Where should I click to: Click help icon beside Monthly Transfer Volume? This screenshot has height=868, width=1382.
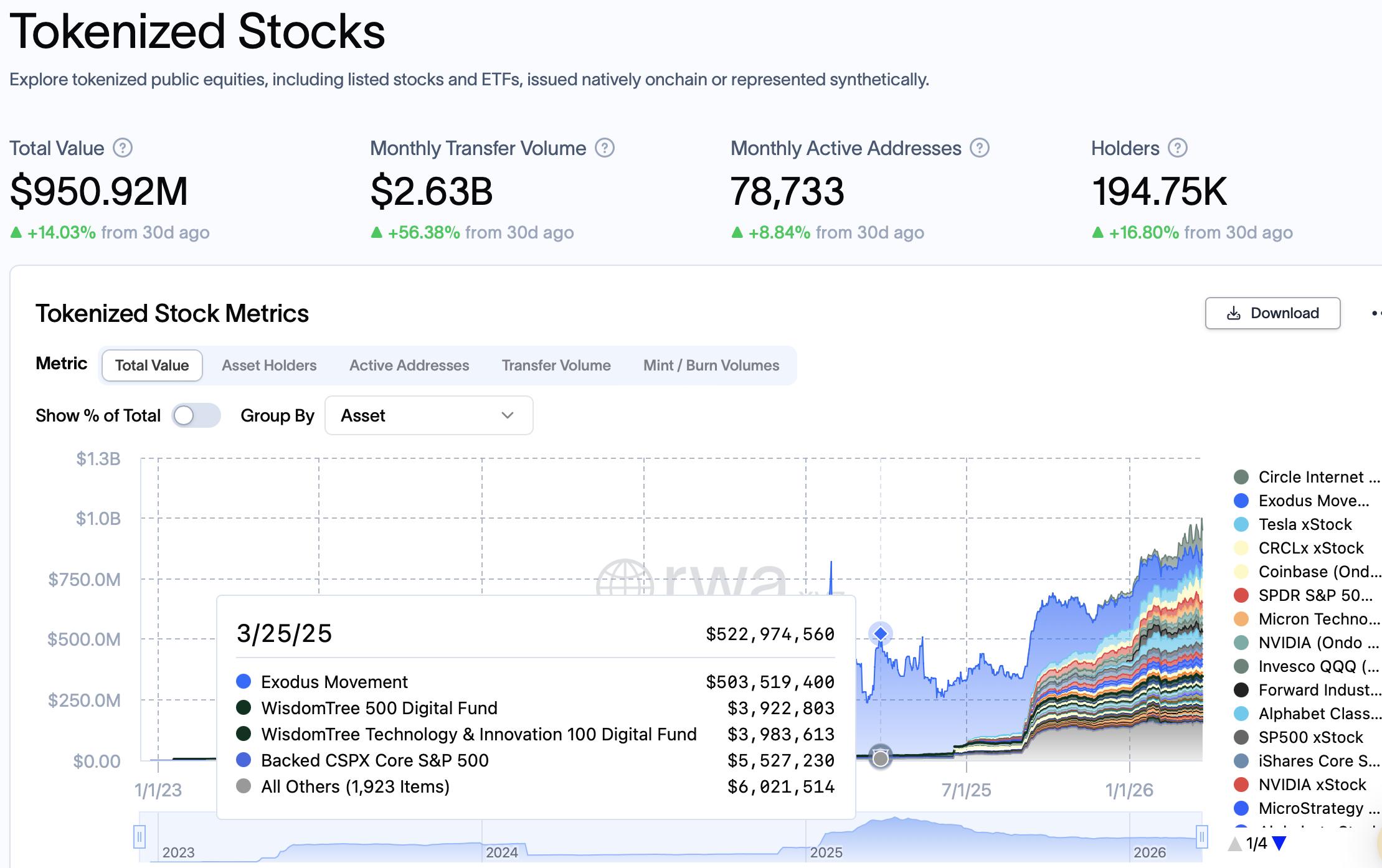[x=605, y=148]
